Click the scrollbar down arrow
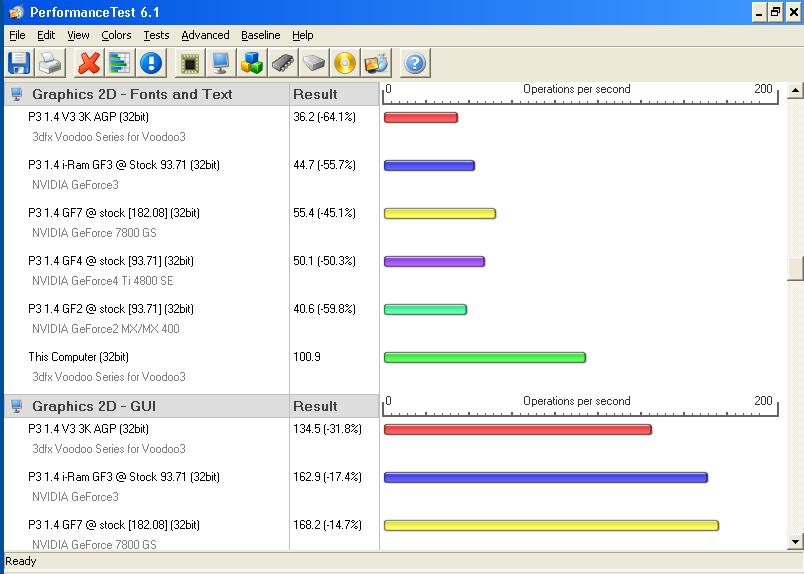804x574 pixels. [795, 541]
